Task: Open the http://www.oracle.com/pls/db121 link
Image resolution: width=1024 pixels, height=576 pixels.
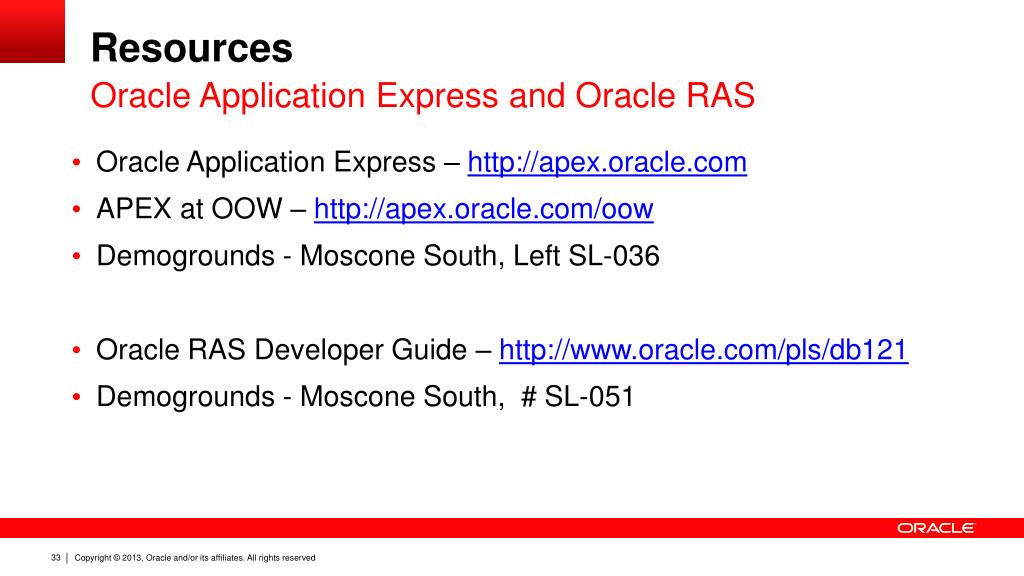Action: coord(703,351)
